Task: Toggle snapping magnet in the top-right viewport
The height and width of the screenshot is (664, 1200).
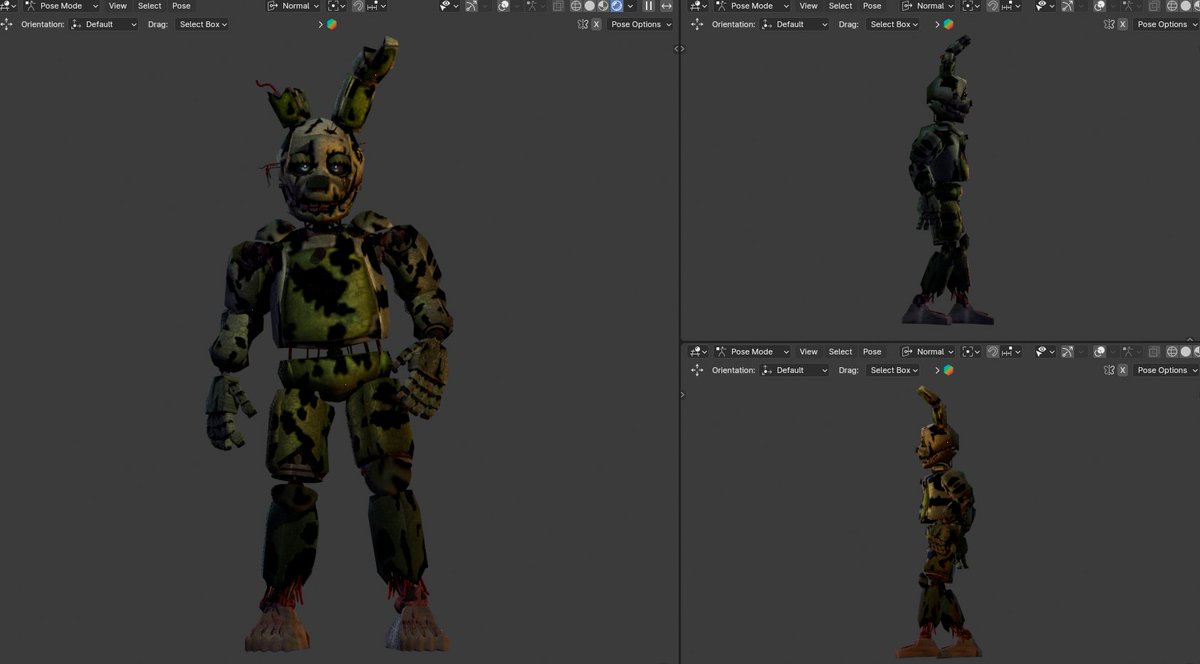Action: (992, 6)
